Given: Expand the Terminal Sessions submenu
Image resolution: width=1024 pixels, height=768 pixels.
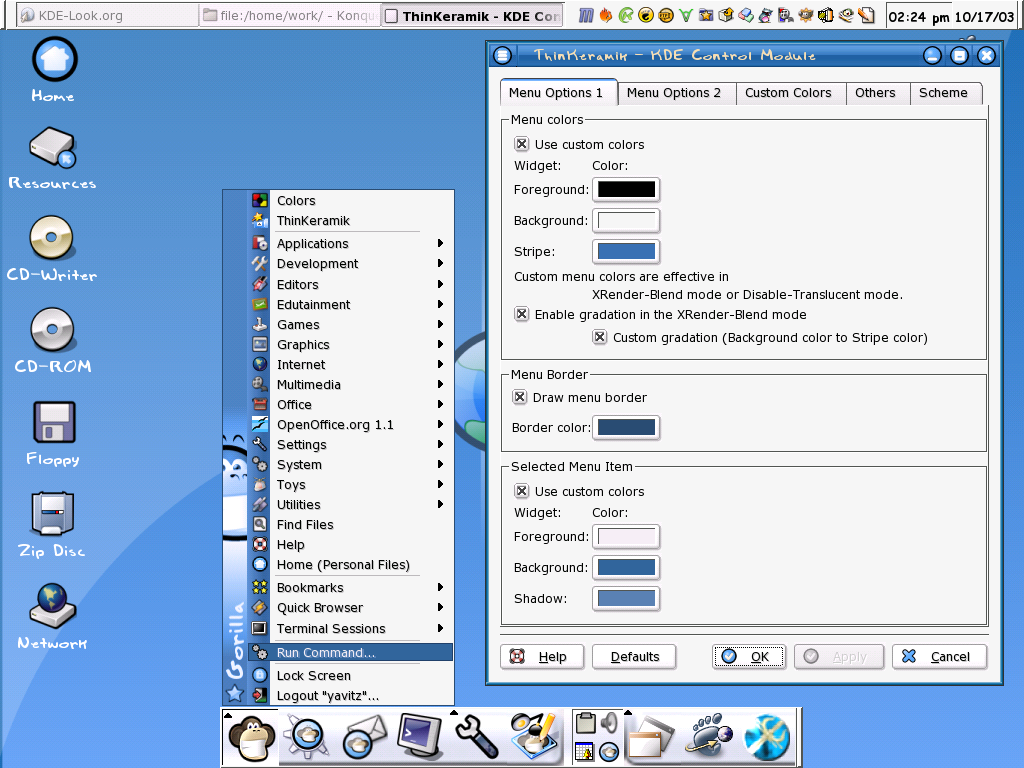Looking at the screenshot, I should 351,628.
